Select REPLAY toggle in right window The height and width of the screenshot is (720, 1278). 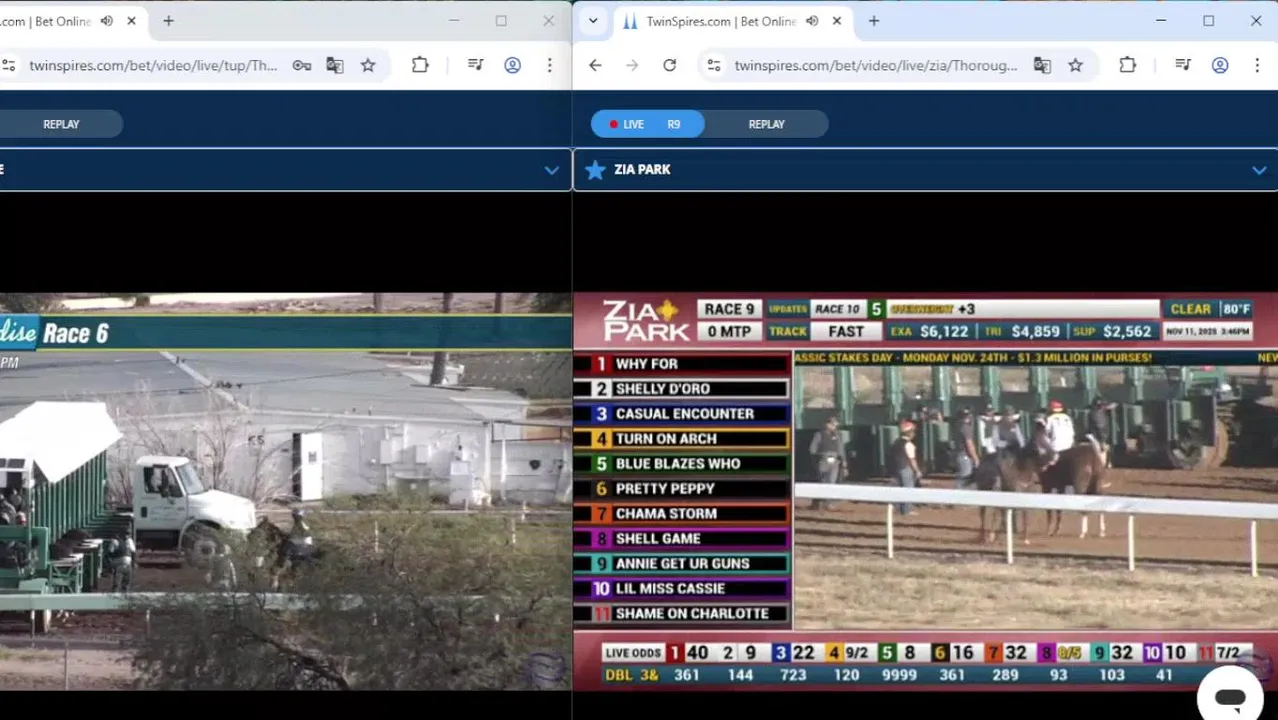(x=767, y=124)
